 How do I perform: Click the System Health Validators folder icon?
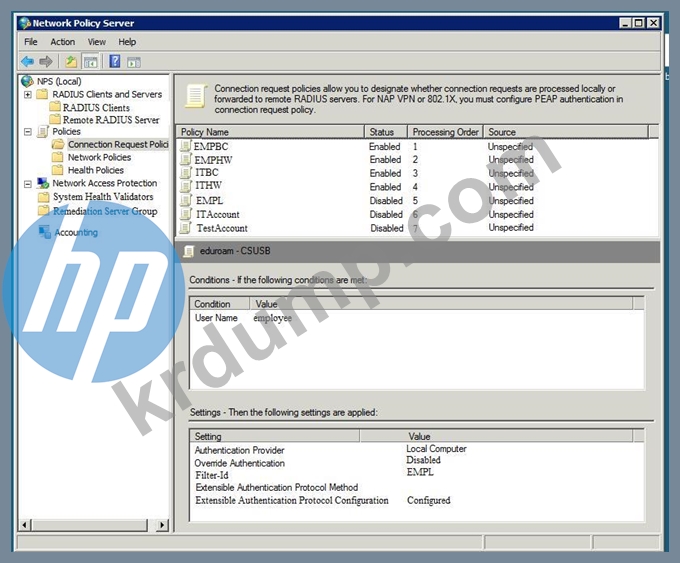point(43,197)
